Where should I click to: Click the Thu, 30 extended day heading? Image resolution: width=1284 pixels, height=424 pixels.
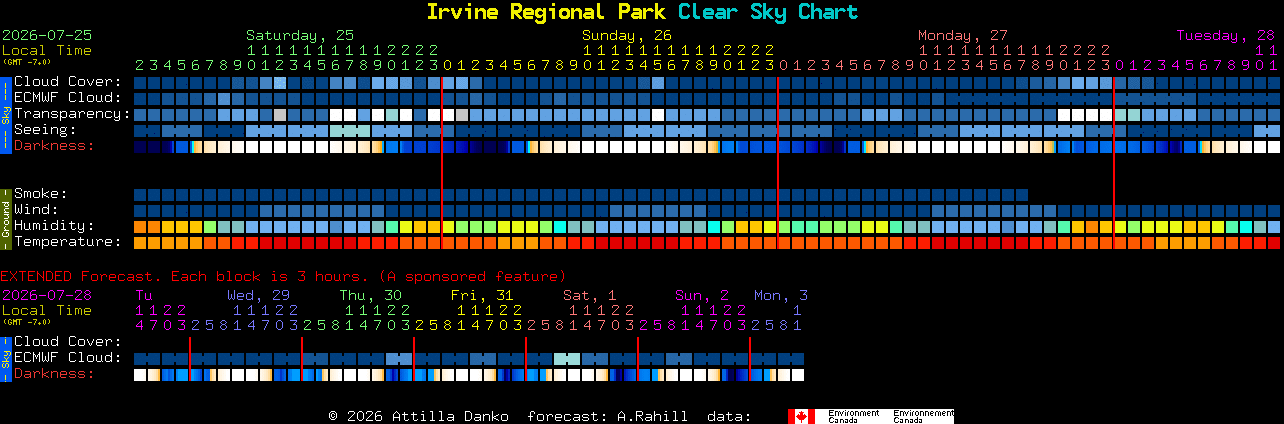370,295
